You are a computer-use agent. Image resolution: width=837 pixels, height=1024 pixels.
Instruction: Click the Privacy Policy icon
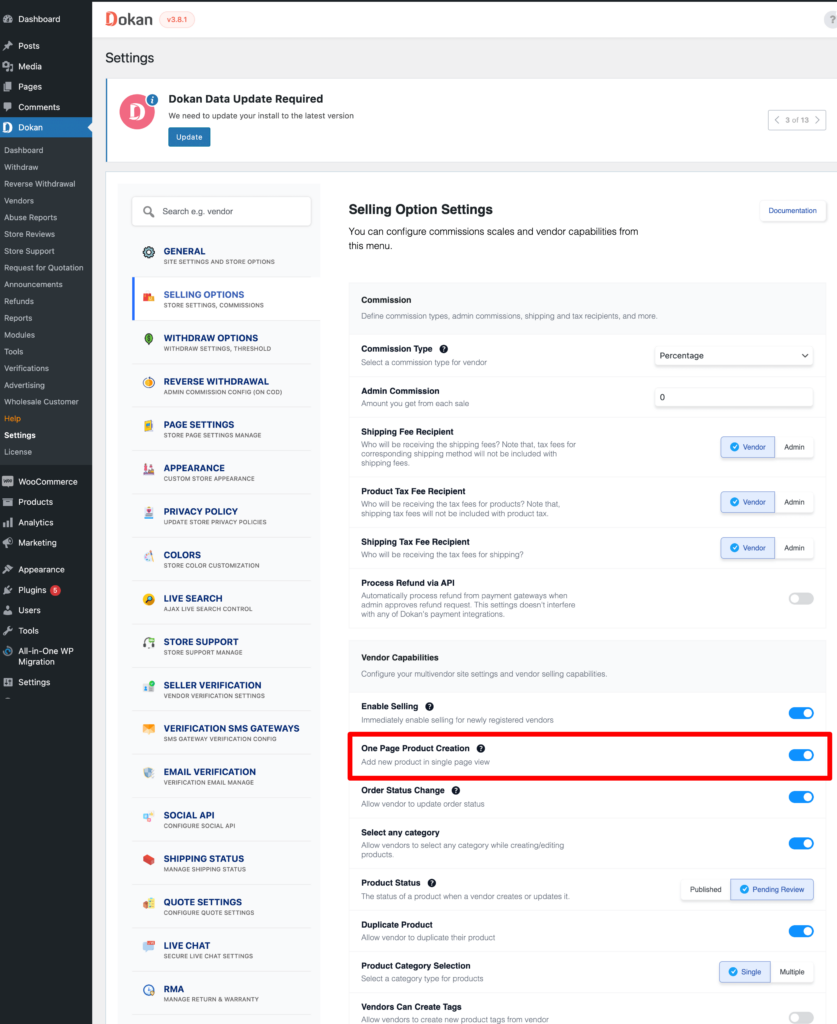click(149, 513)
